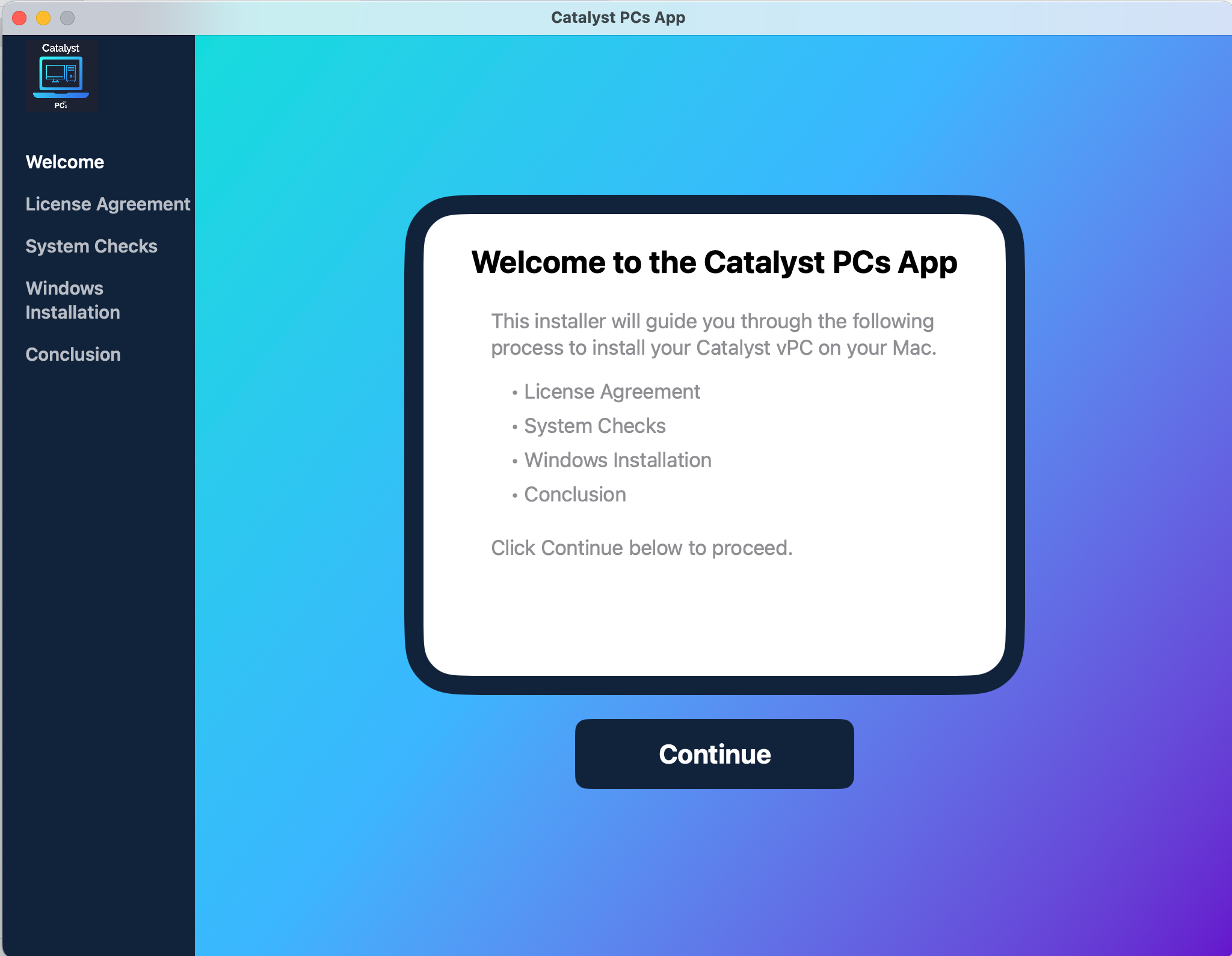Click the 'Click Continue below' instruction text
Image resolution: width=1232 pixels, height=956 pixels.
click(x=642, y=548)
